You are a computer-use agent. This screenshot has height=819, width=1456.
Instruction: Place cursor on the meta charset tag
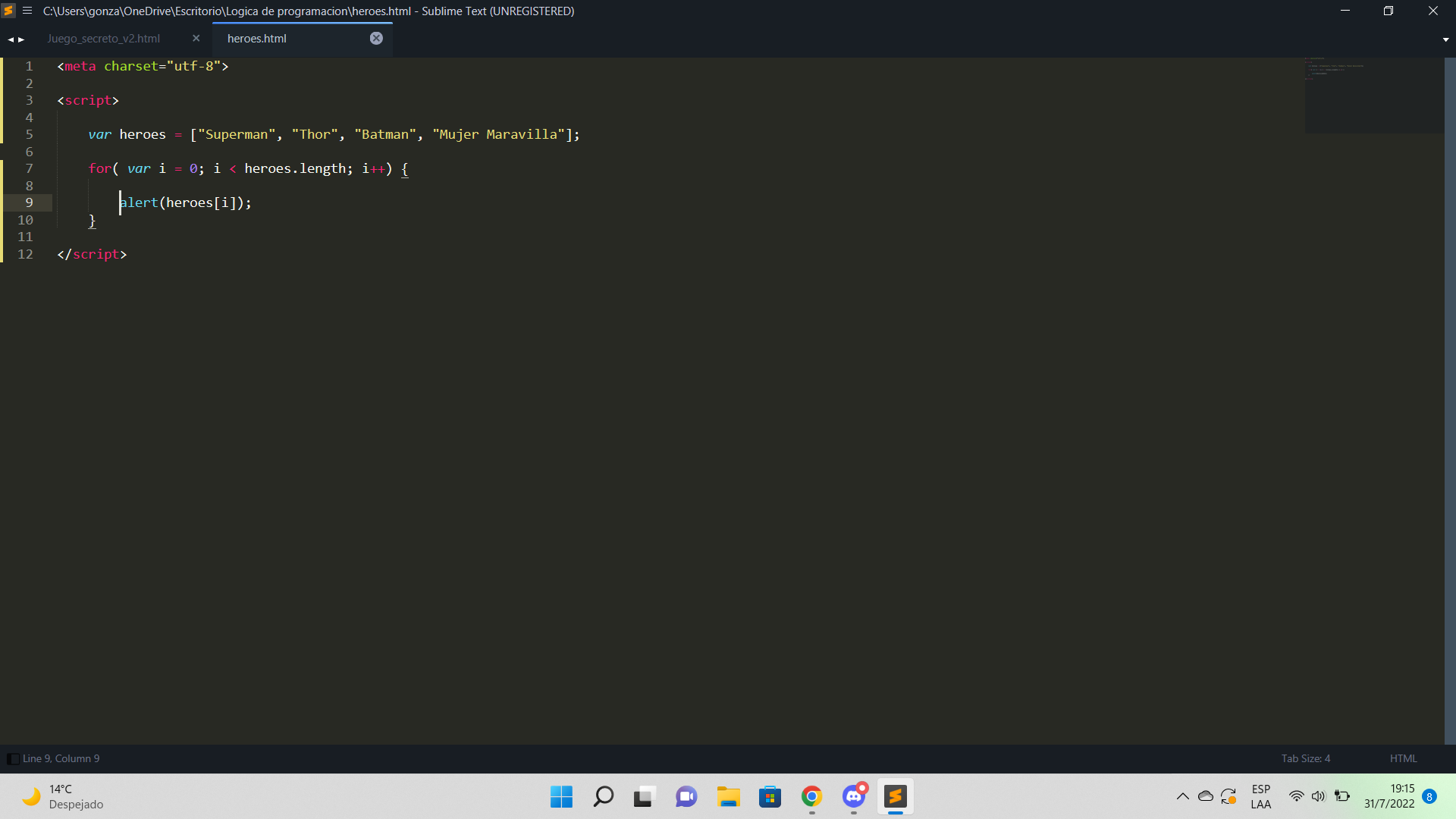tap(143, 66)
